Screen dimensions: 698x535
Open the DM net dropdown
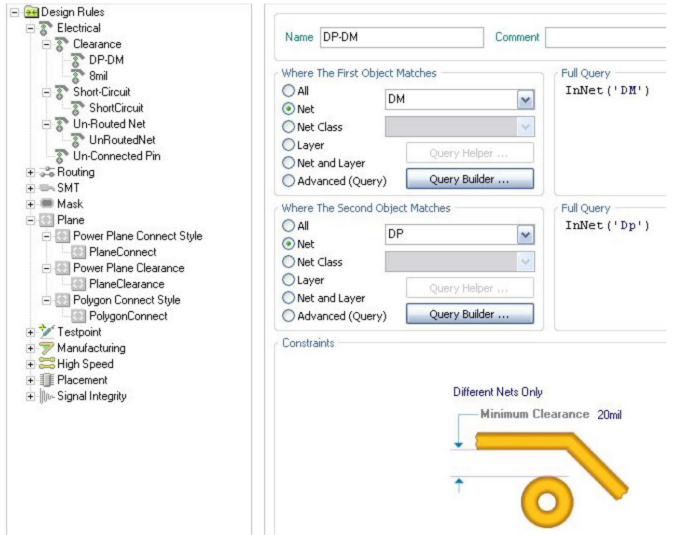525,100
